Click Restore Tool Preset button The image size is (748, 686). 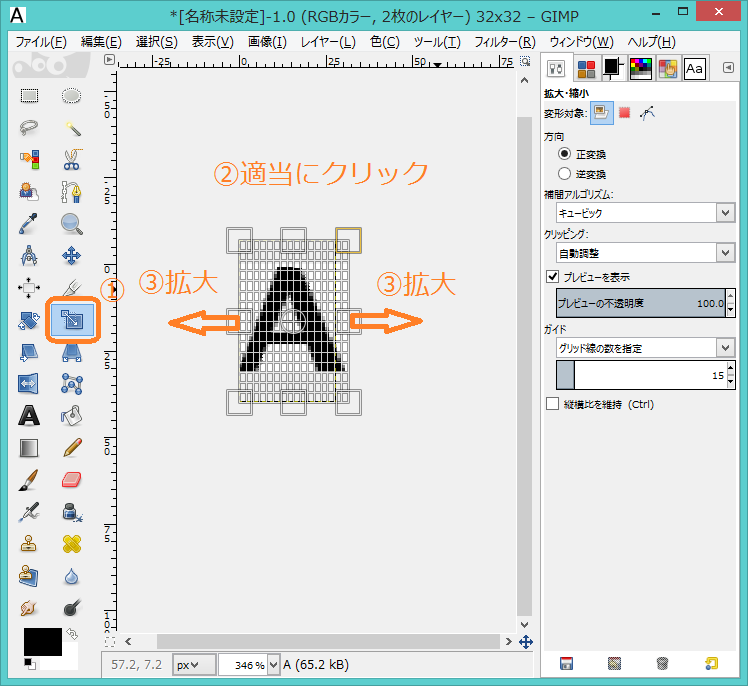pyautogui.click(x=614, y=664)
